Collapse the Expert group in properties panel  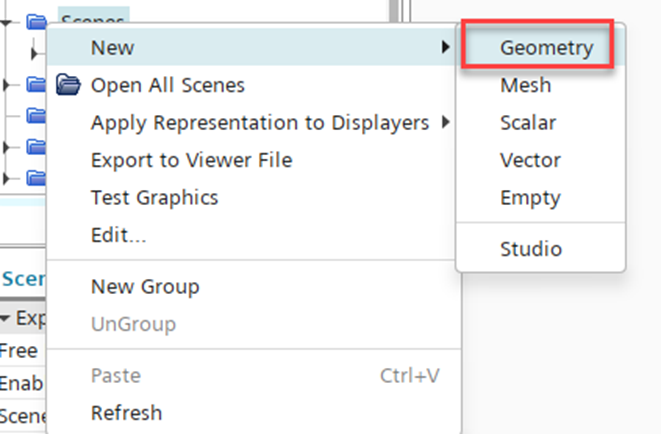tap(8, 319)
